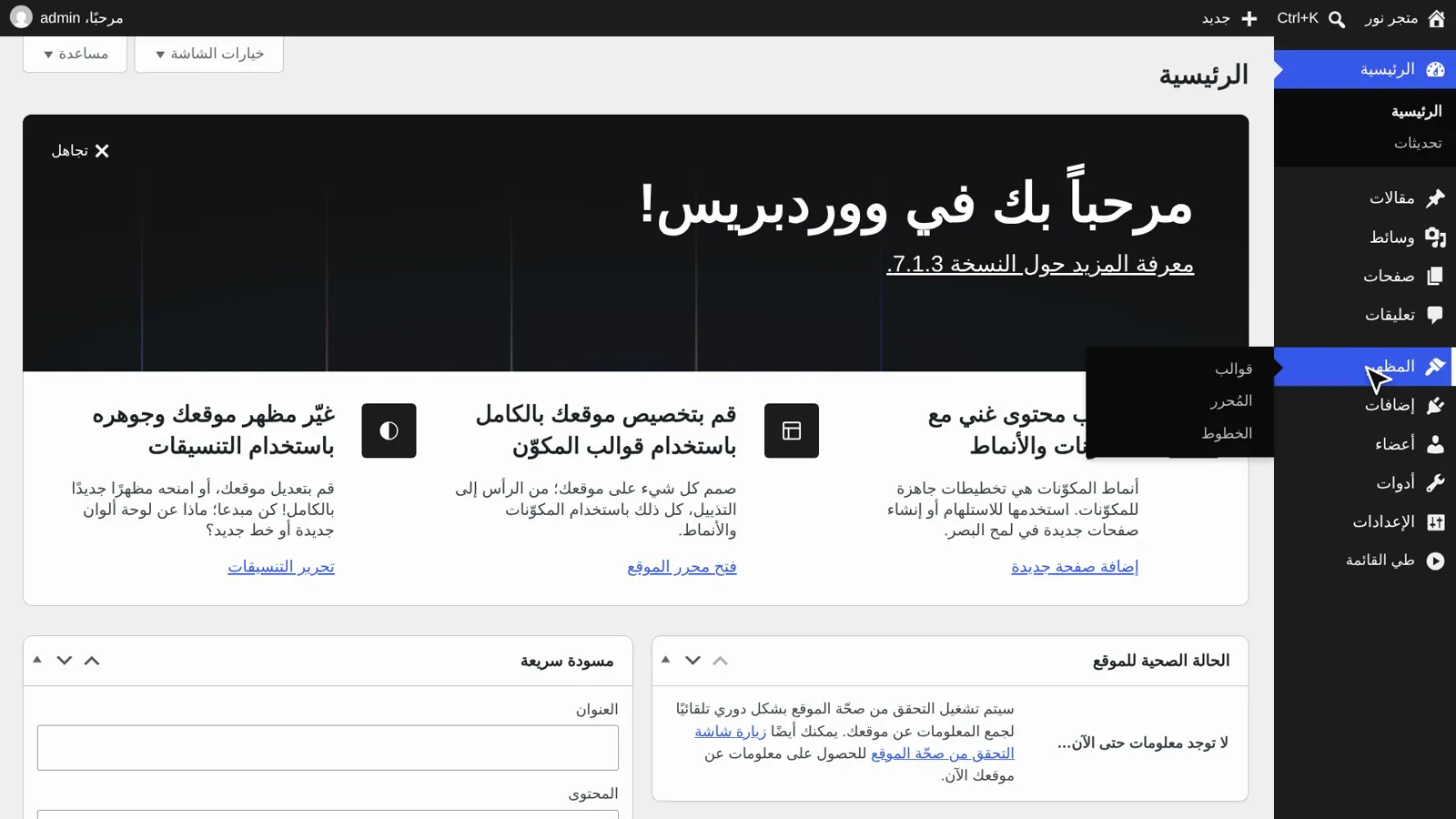This screenshot has height=819, width=1456.
Task: Toggle the مسودة سريعة panel
Action: click(37, 660)
